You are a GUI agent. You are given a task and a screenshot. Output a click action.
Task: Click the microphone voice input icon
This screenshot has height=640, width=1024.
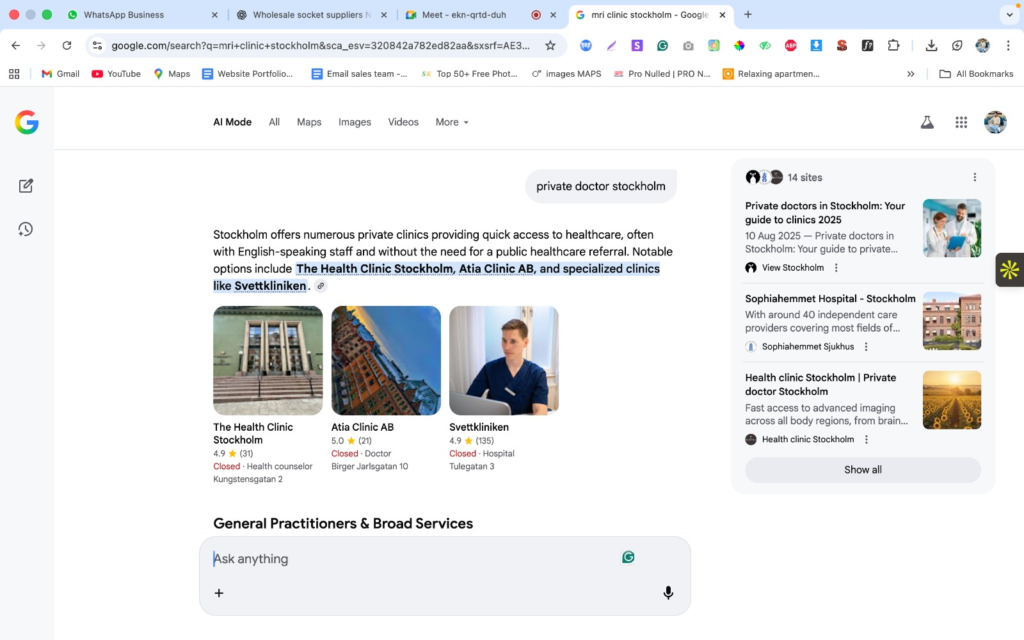[668, 592]
